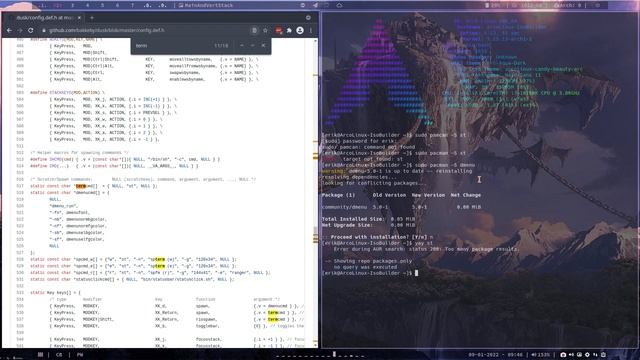Click the STACKKEYS define line in the code
The width and height of the screenshot is (640, 360).
coord(67,93)
